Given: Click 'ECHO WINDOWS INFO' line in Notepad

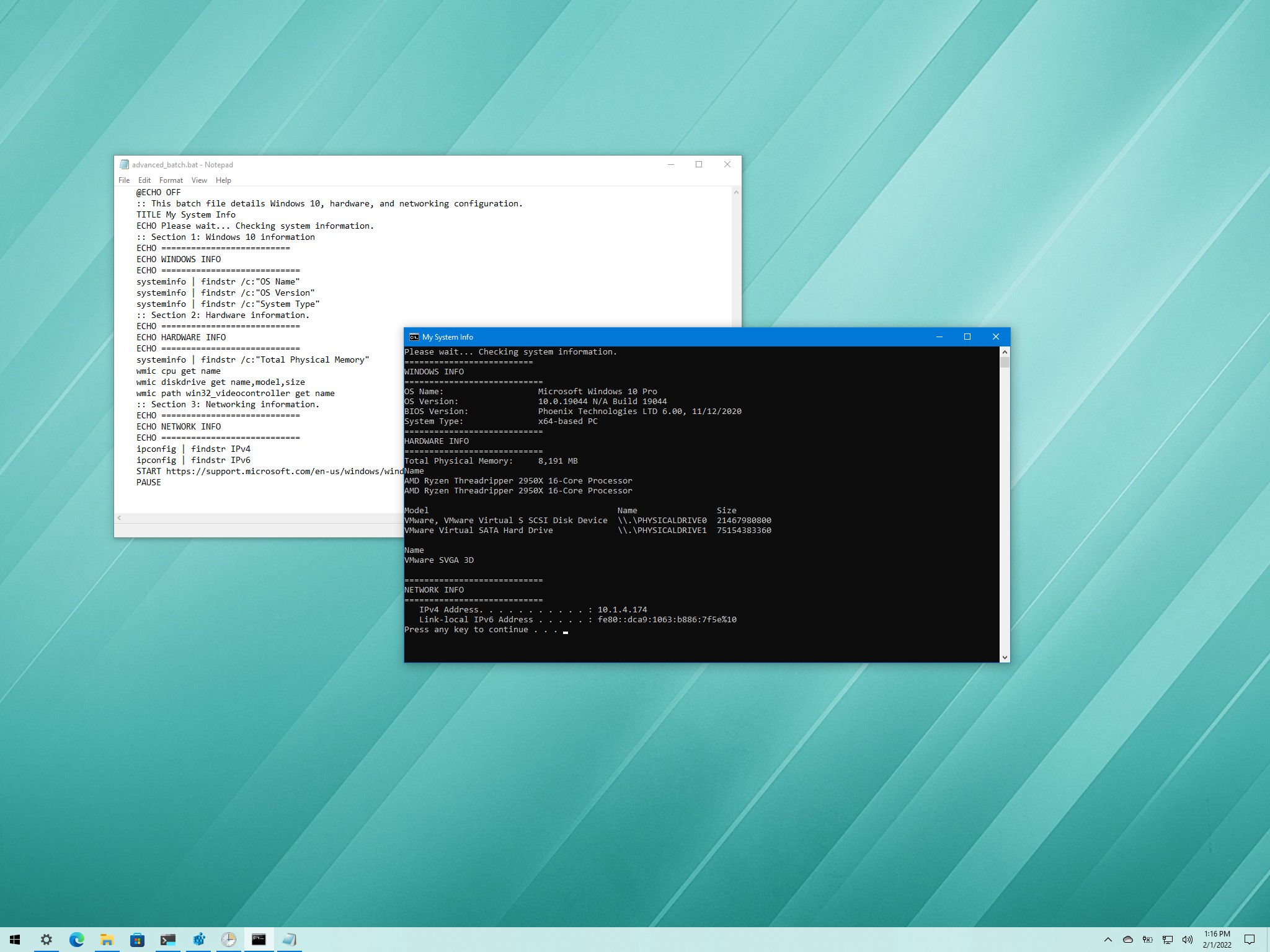Looking at the screenshot, I should (x=179, y=259).
